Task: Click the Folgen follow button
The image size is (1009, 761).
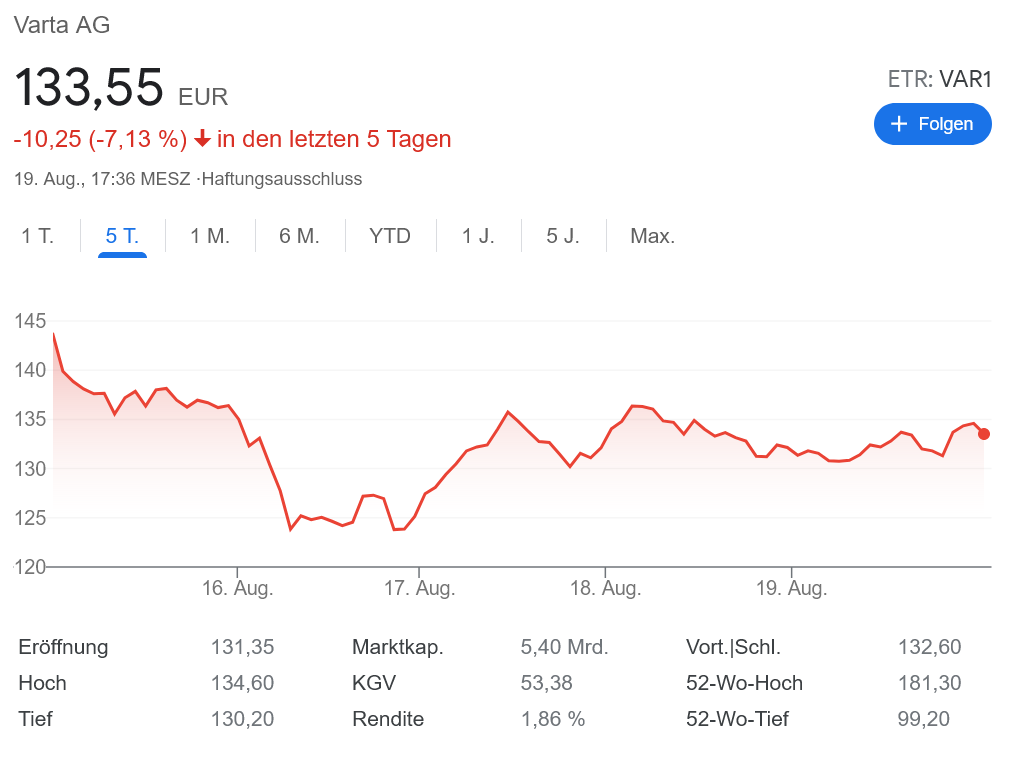Action: click(932, 124)
